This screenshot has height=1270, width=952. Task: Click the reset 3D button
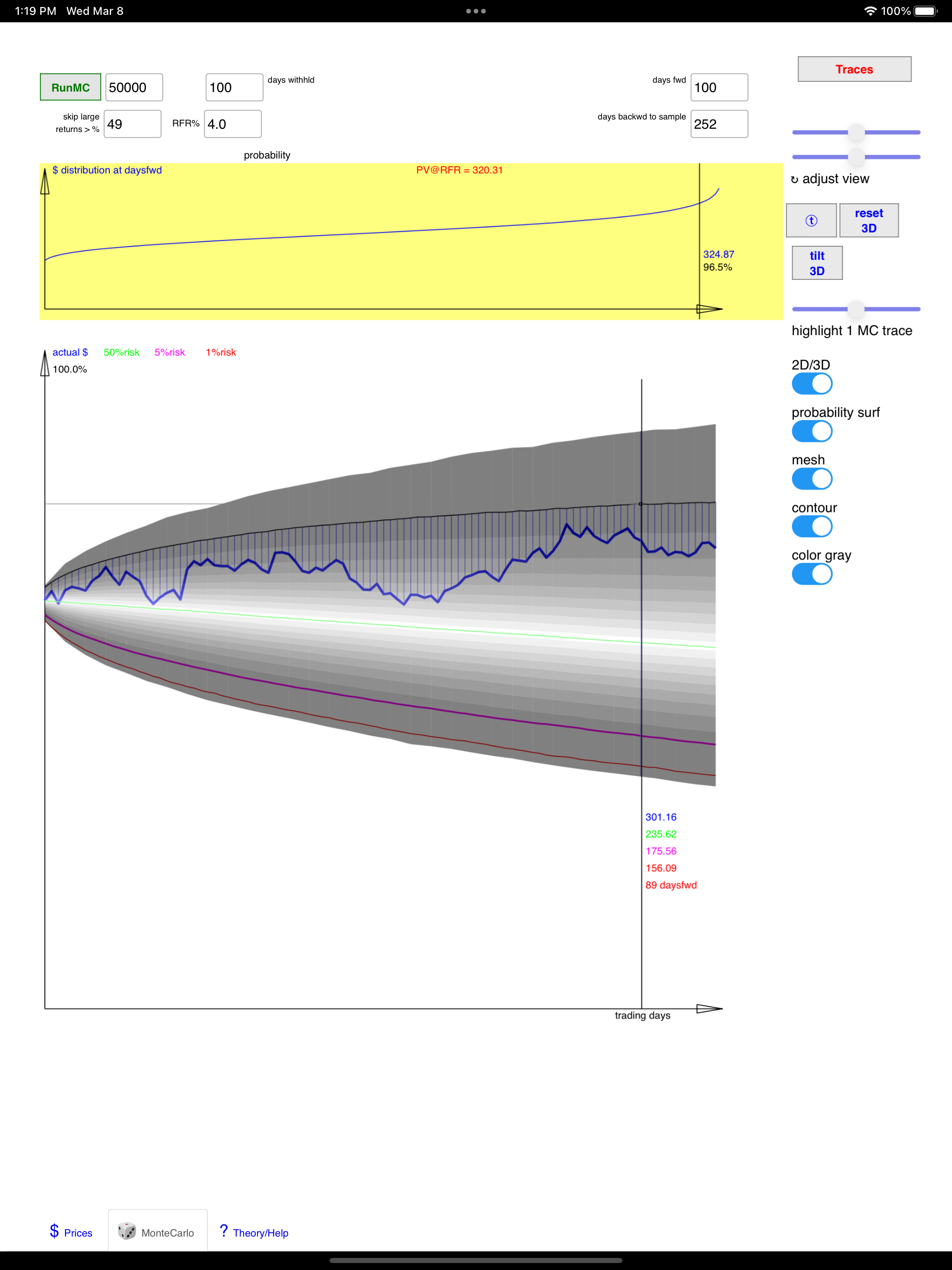click(x=869, y=220)
